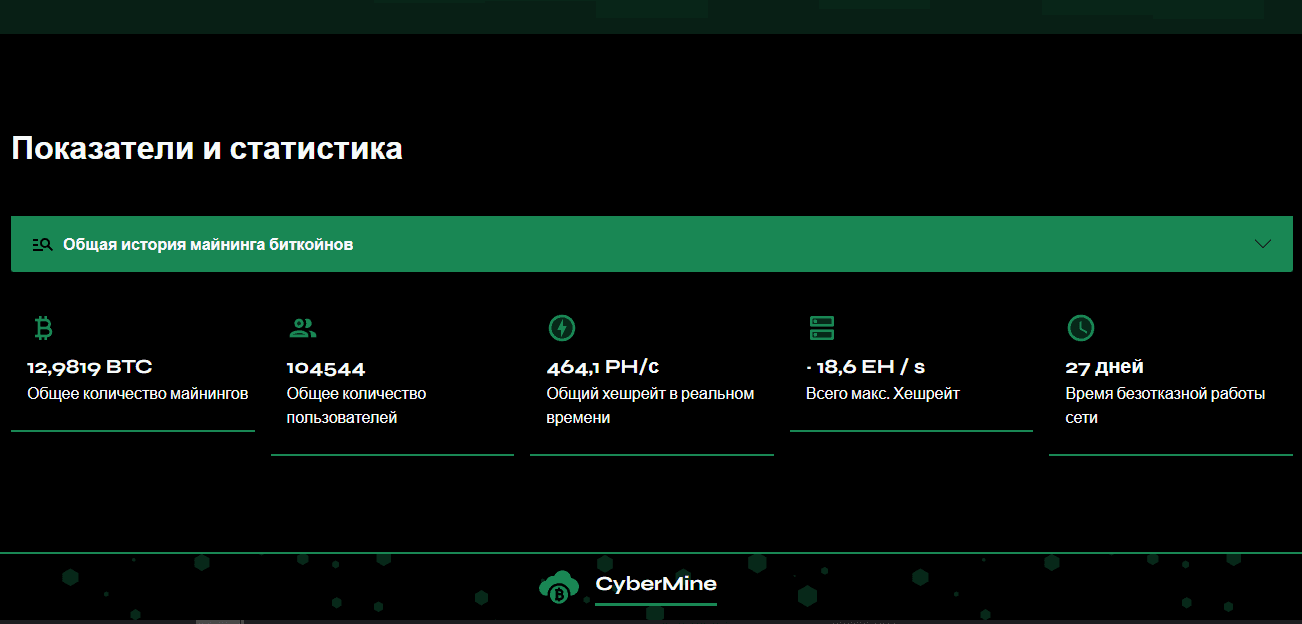Click the "18,6 EH / s" max hashrate stat
1302x624 pixels.
pos(867,366)
